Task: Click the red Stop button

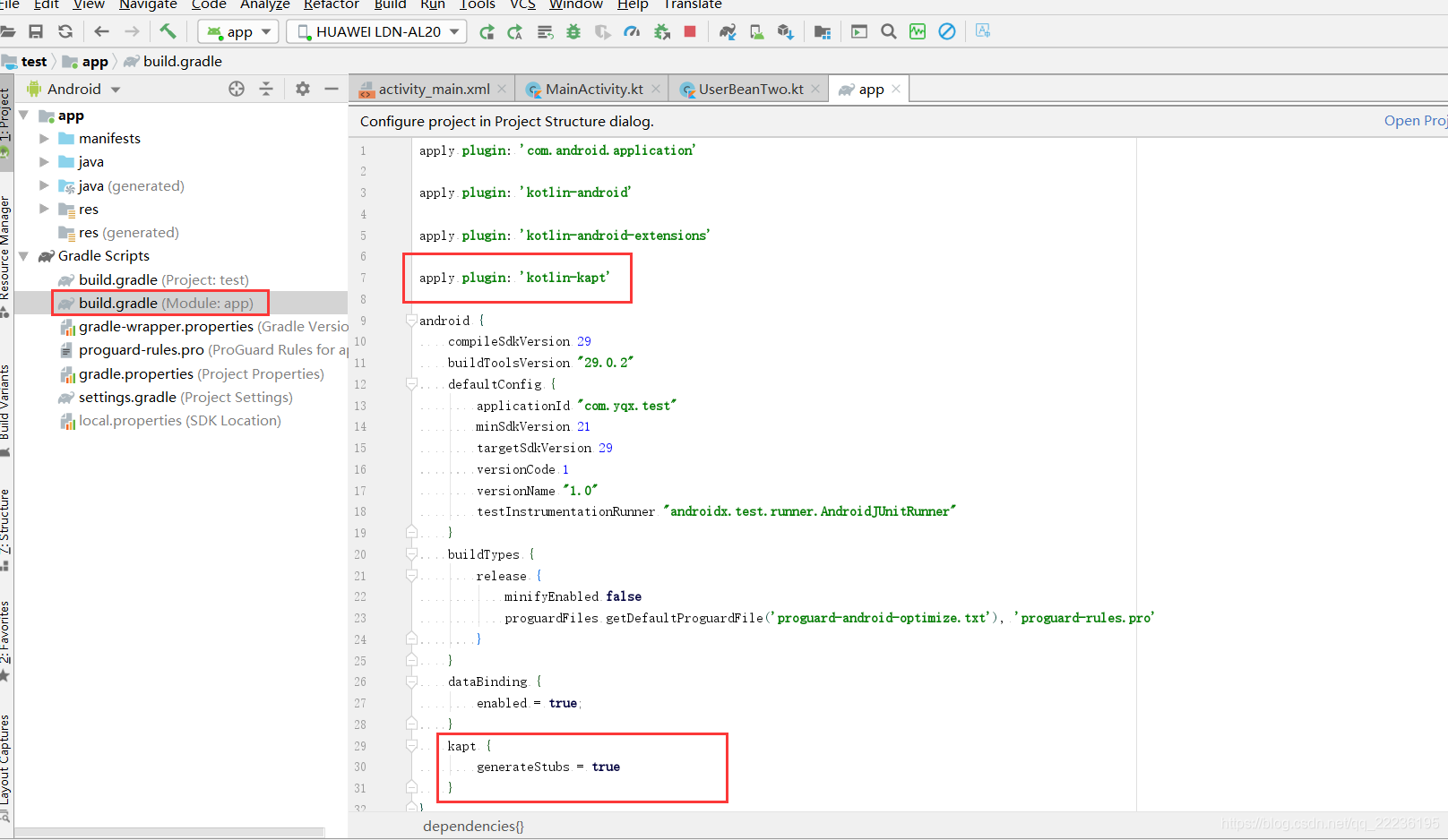Action: (690, 31)
